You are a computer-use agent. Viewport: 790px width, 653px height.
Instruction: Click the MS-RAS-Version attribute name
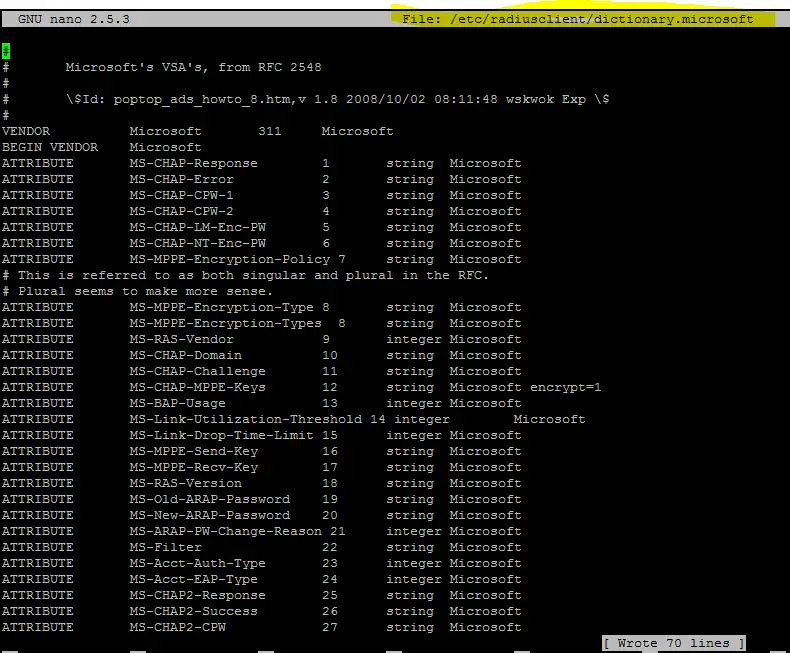pyautogui.click(x=185, y=483)
